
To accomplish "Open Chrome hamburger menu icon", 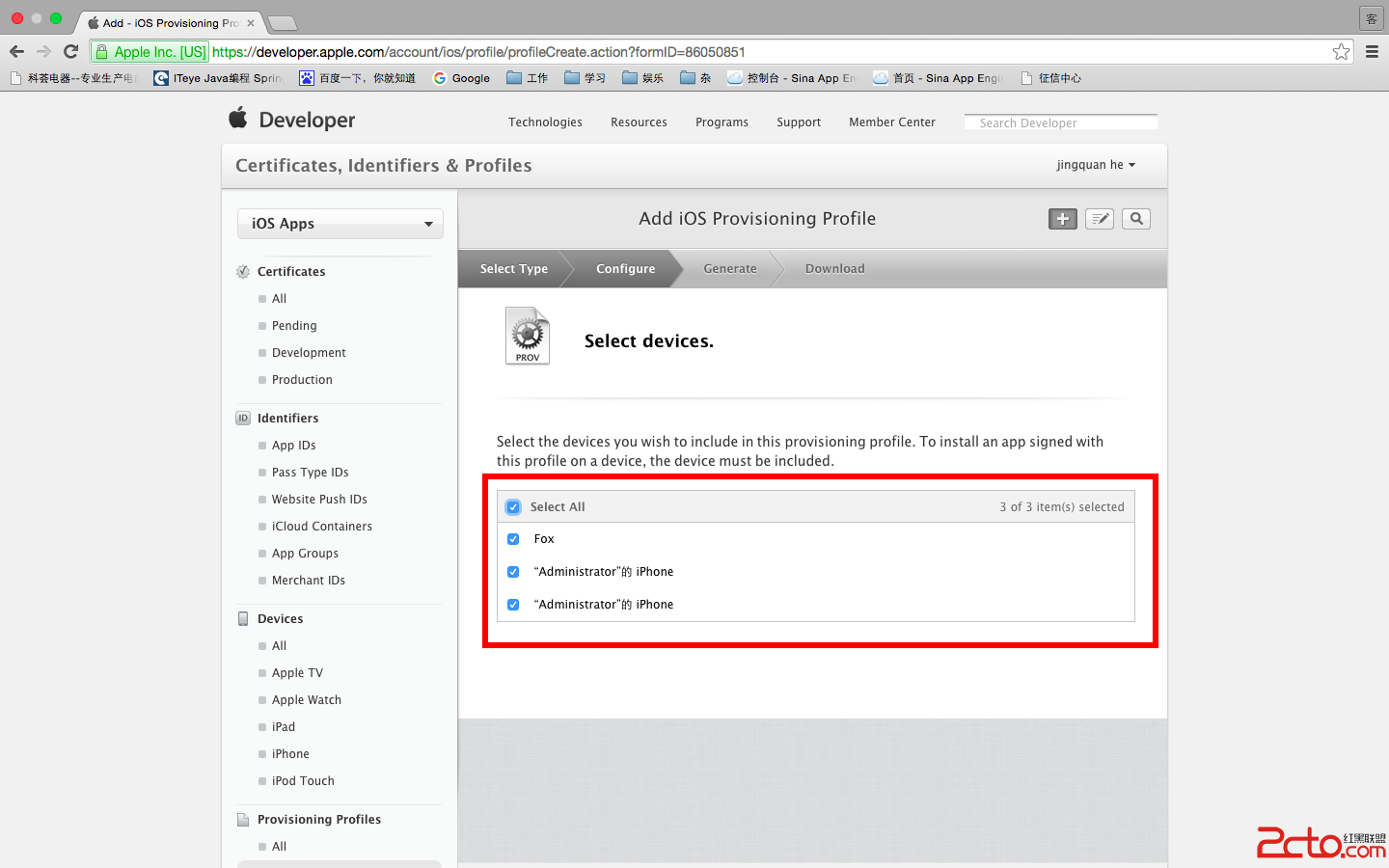I will (x=1372, y=52).
